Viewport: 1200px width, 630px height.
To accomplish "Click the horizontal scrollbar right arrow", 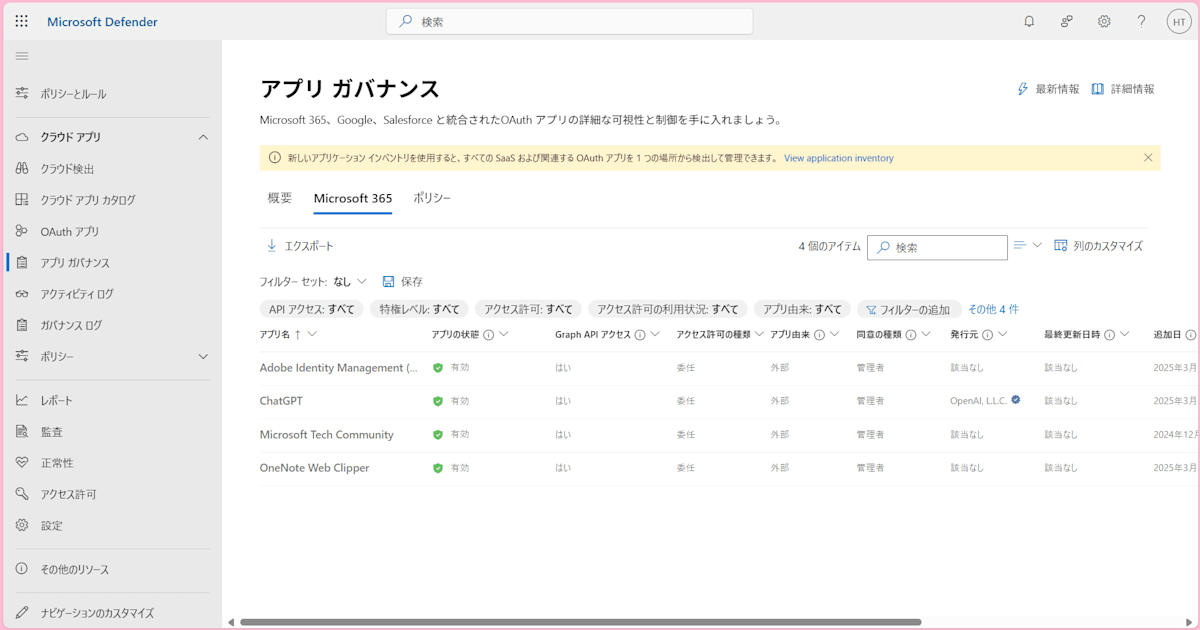I will [x=1189, y=622].
